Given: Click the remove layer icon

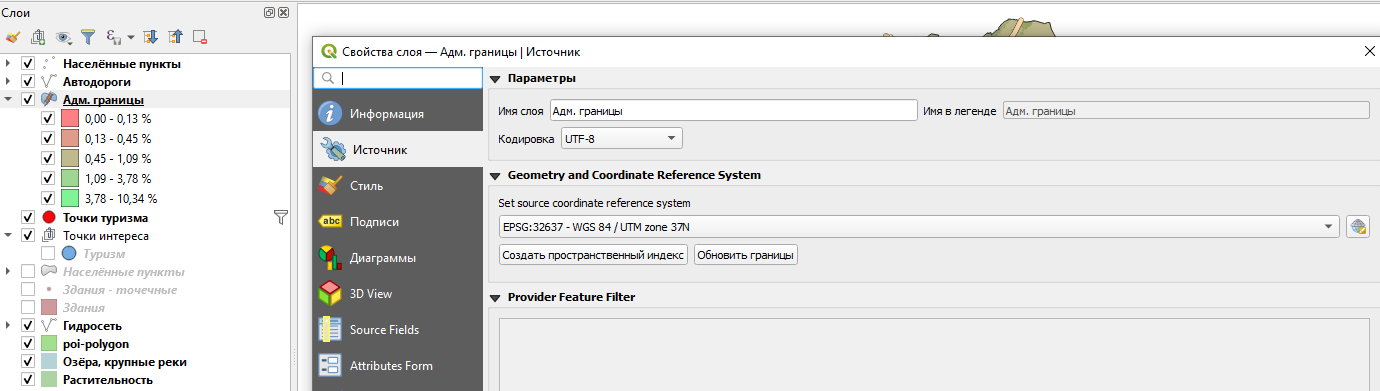Looking at the screenshot, I should 200,37.
